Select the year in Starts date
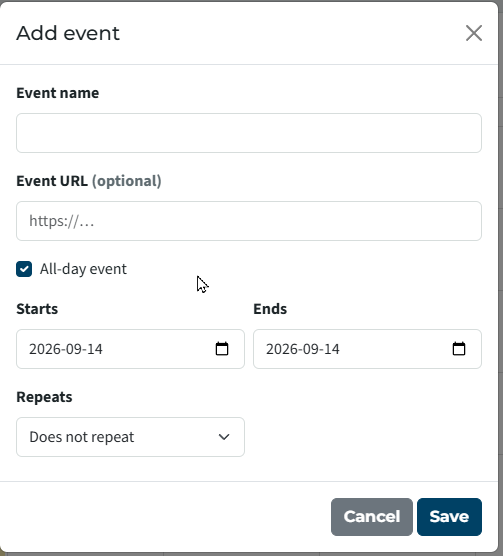Image resolution: width=503 pixels, height=556 pixels. point(40,349)
